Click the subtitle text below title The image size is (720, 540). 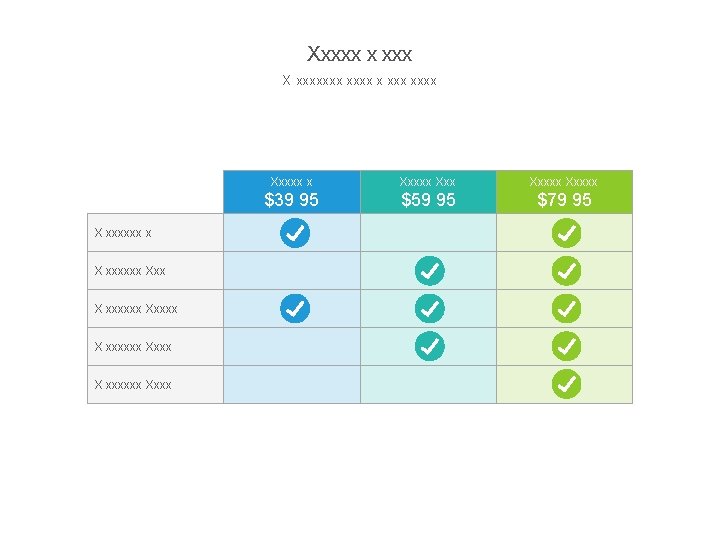click(360, 80)
